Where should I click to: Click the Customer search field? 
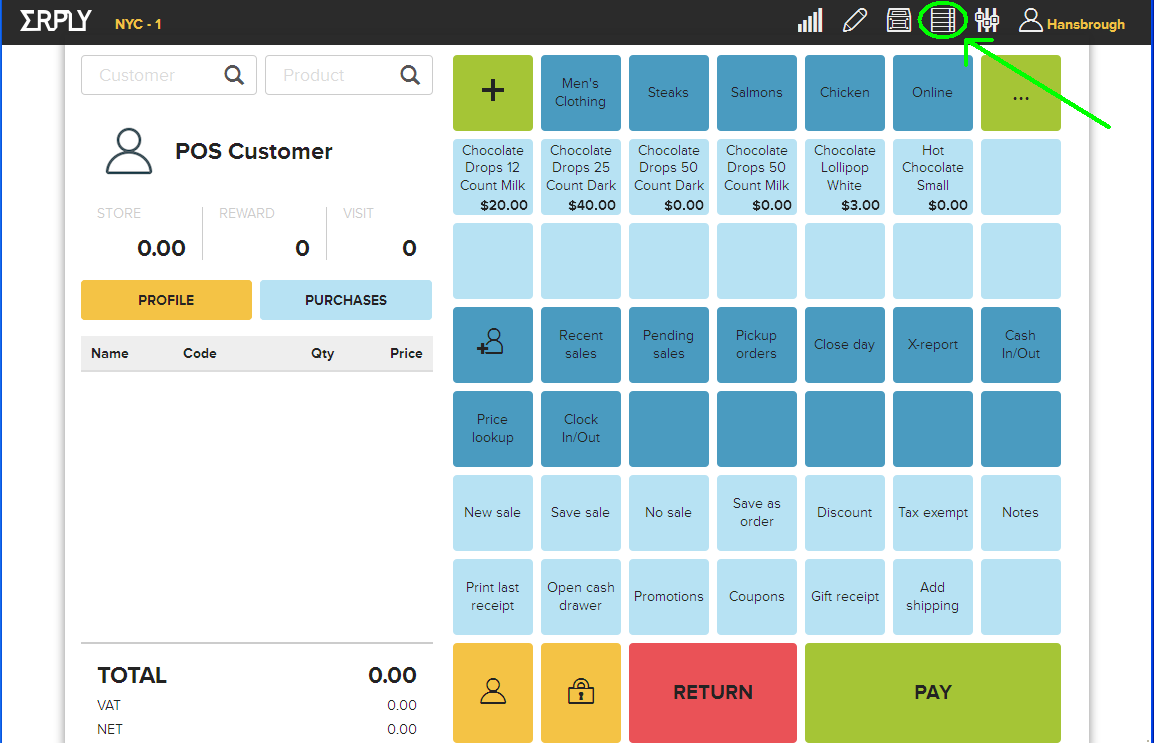pos(169,75)
